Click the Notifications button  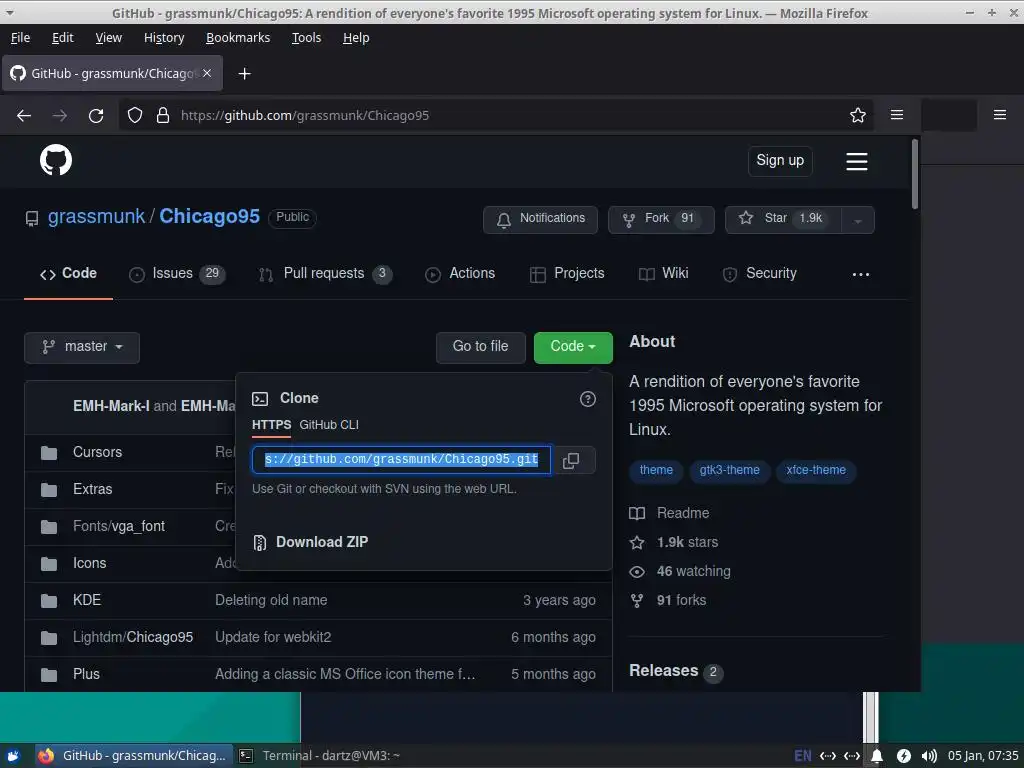click(540, 219)
